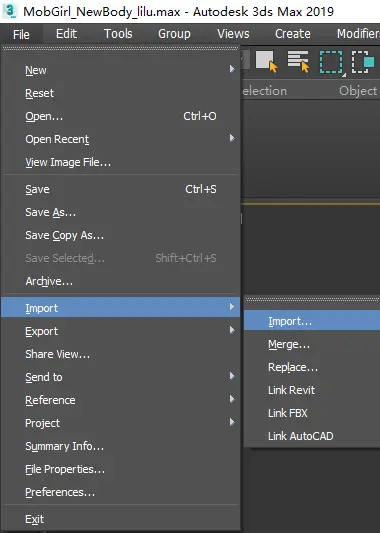Choose Rectangular Selection Region tool
This screenshot has height=533, width=380.
pos(331,62)
